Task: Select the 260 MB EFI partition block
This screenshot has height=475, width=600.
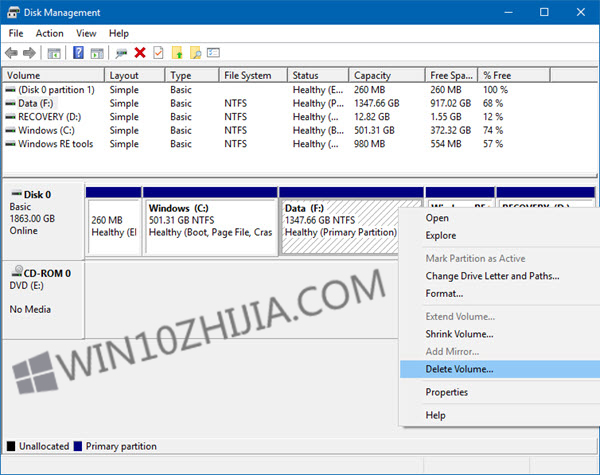Action: 114,221
